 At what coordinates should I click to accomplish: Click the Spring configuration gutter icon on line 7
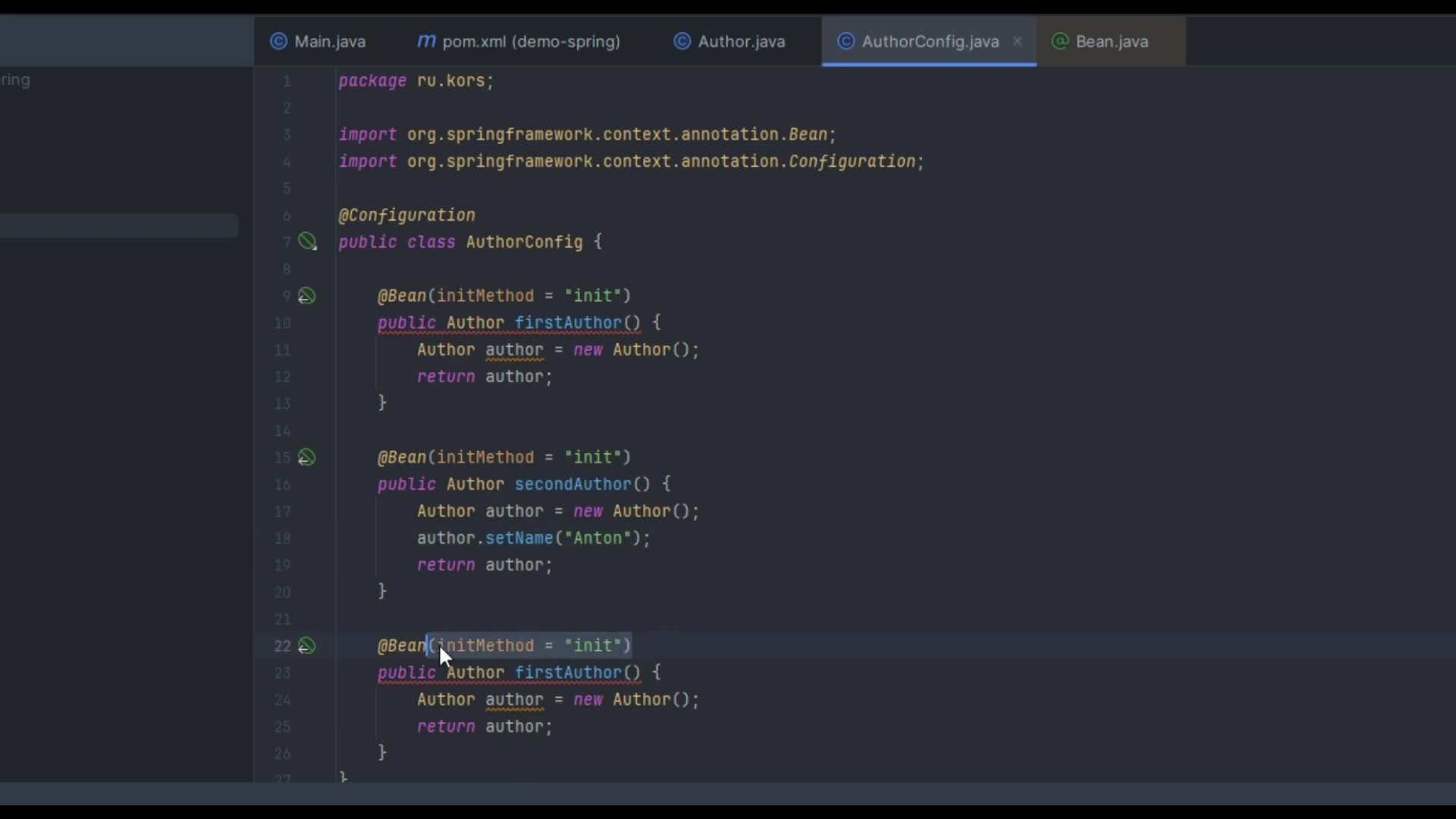[307, 242]
